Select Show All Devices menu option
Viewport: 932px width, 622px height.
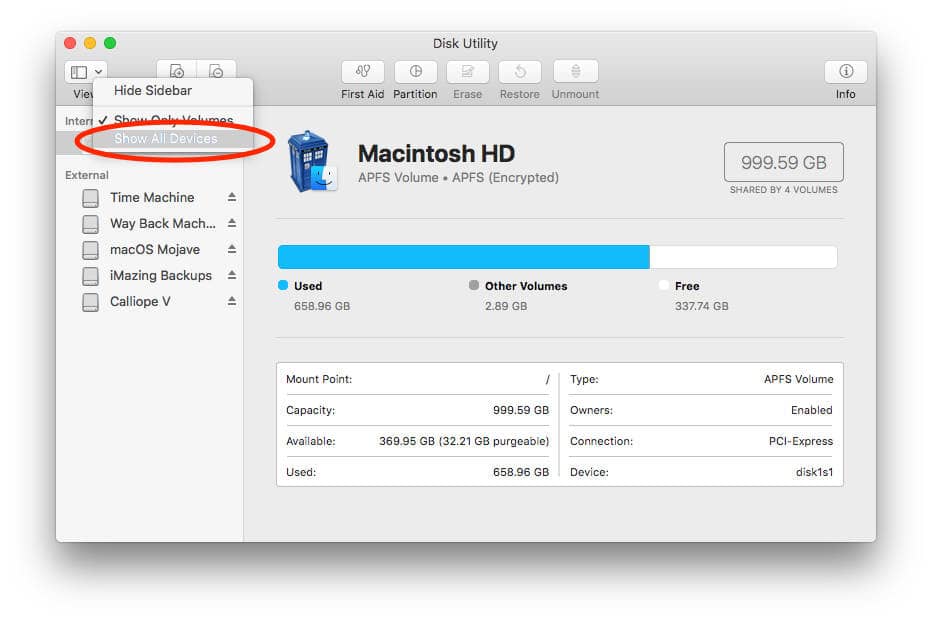pyautogui.click(x=173, y=139)
